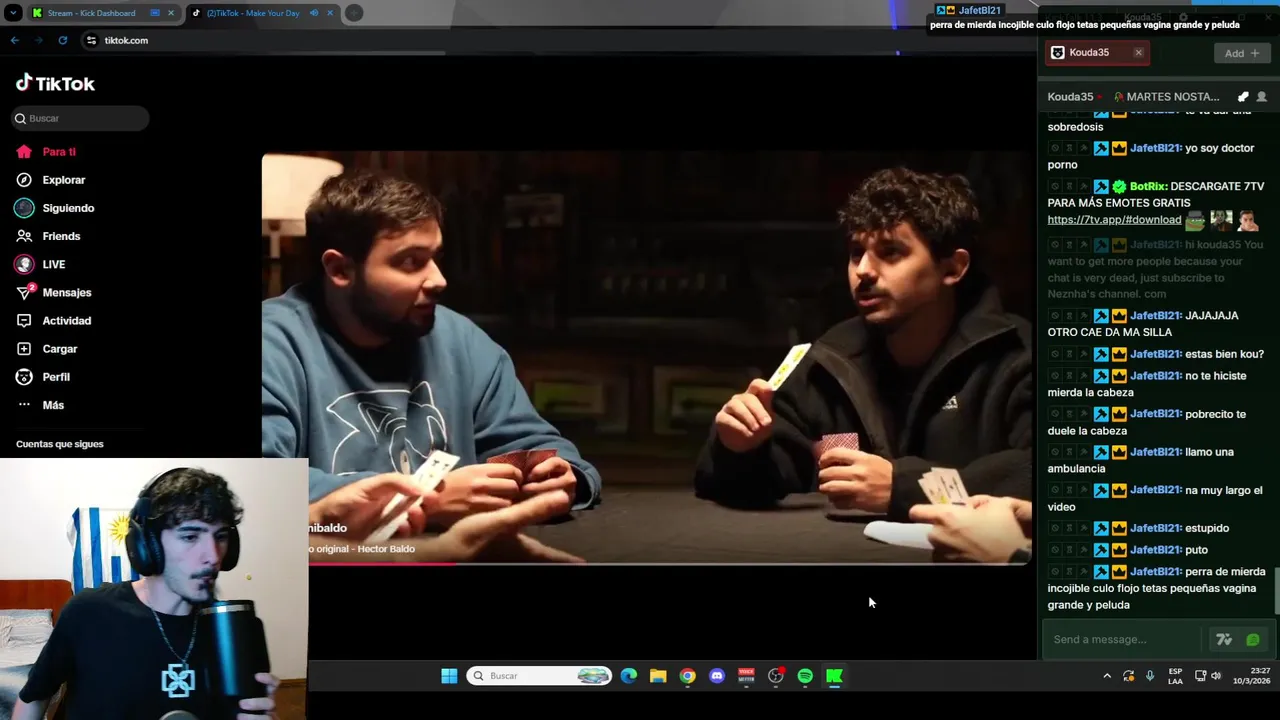Click the TikTok logo
Screen dimensions: 1280x720
click(x=55, y=83)
